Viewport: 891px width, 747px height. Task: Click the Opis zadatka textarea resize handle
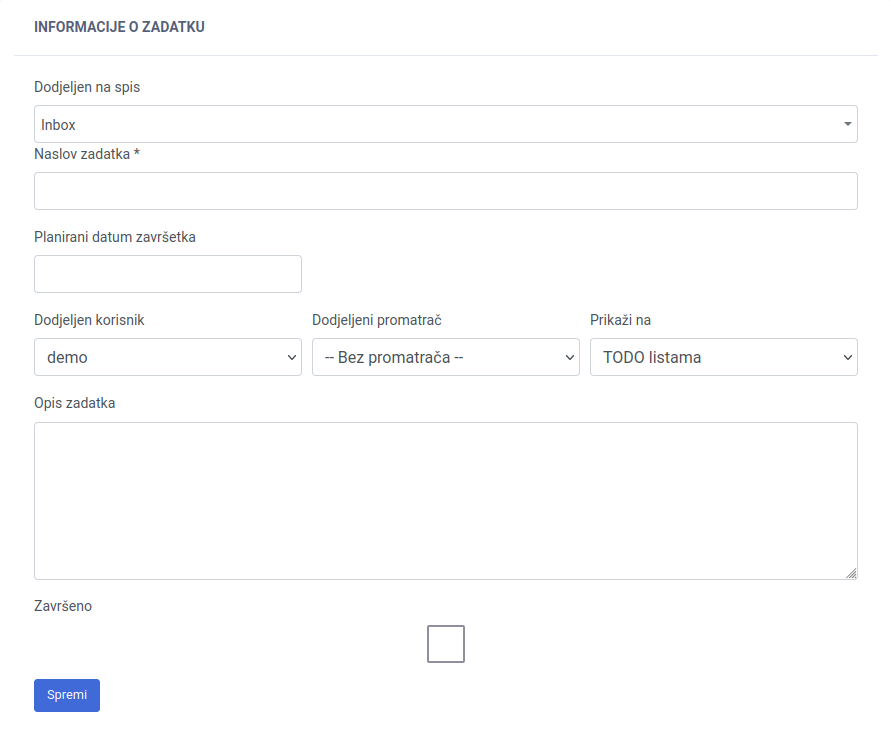(x=851, y=573)
